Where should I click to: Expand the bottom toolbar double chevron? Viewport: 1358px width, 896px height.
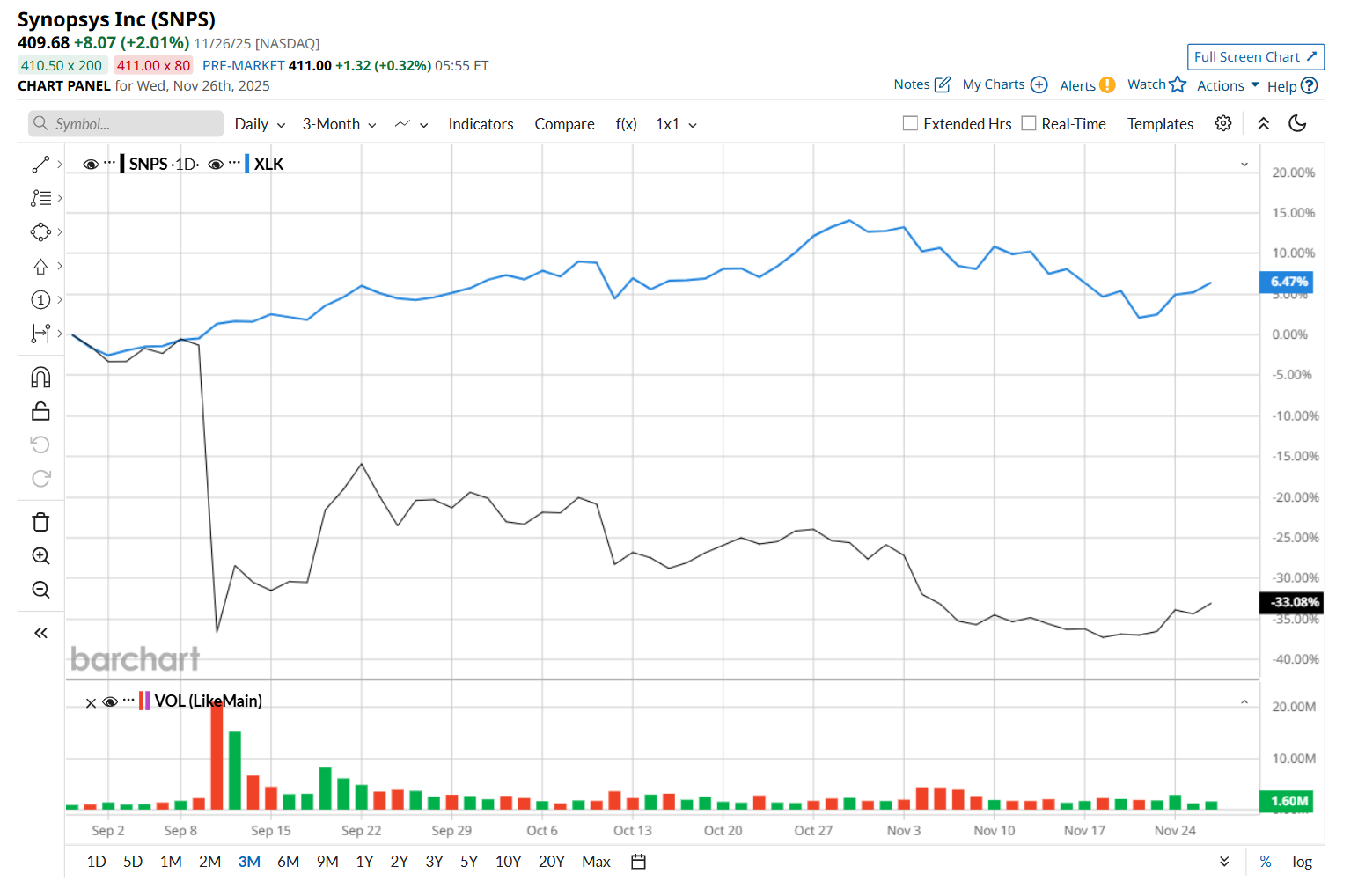point(1224,862)
